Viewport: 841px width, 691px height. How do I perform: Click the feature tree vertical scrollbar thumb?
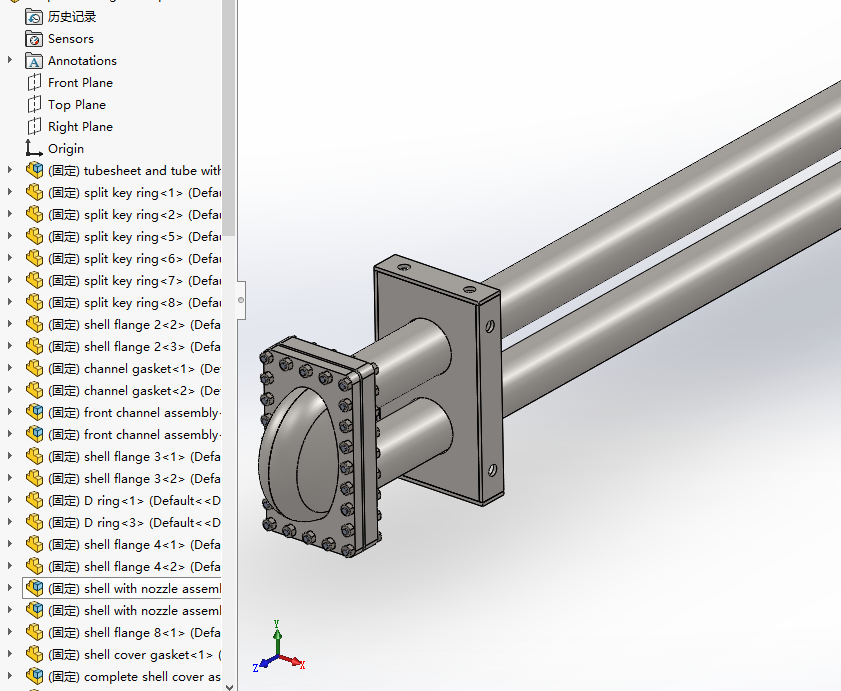229,117
